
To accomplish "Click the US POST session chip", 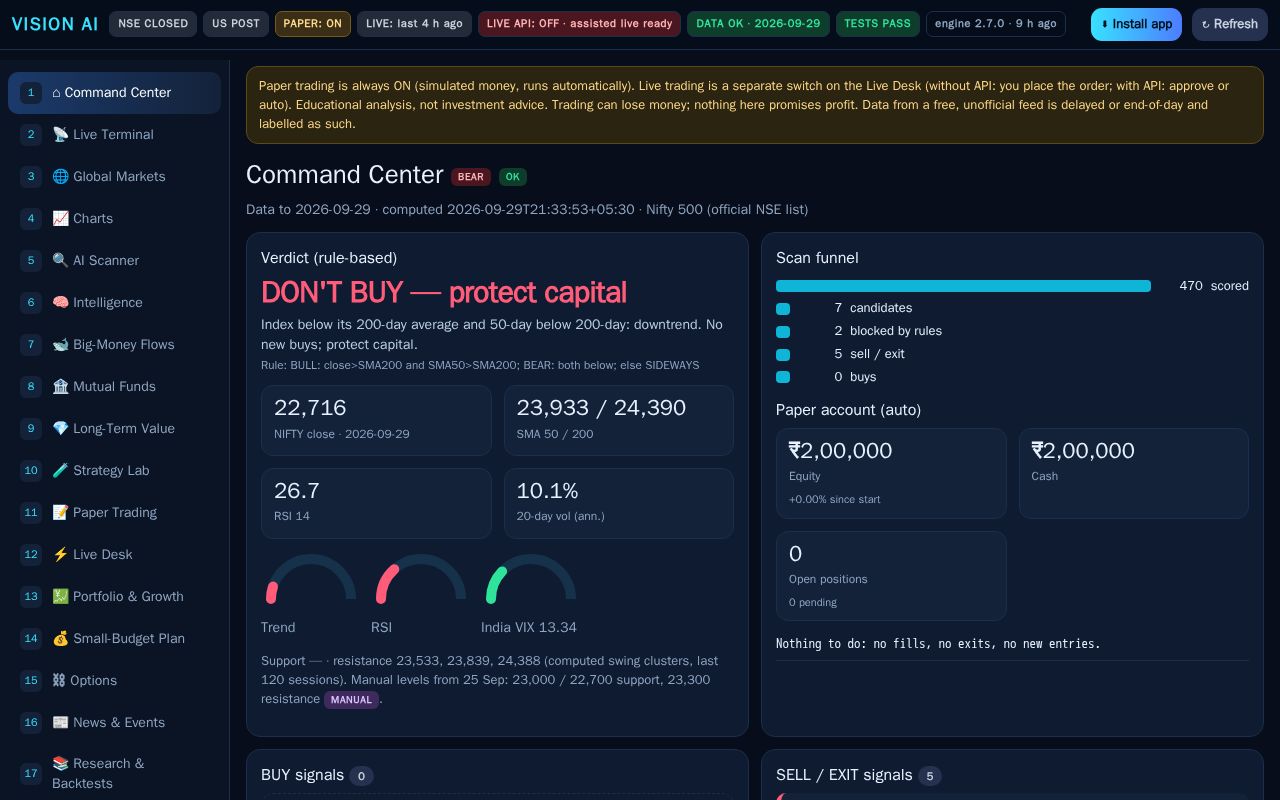I will (236, 24).
